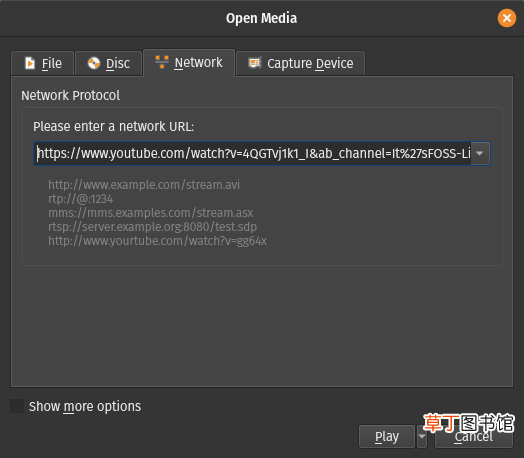Close the Open Media dialog with orange X
The width and height of the screenshot is (524, 458).
tap(507, 18)
